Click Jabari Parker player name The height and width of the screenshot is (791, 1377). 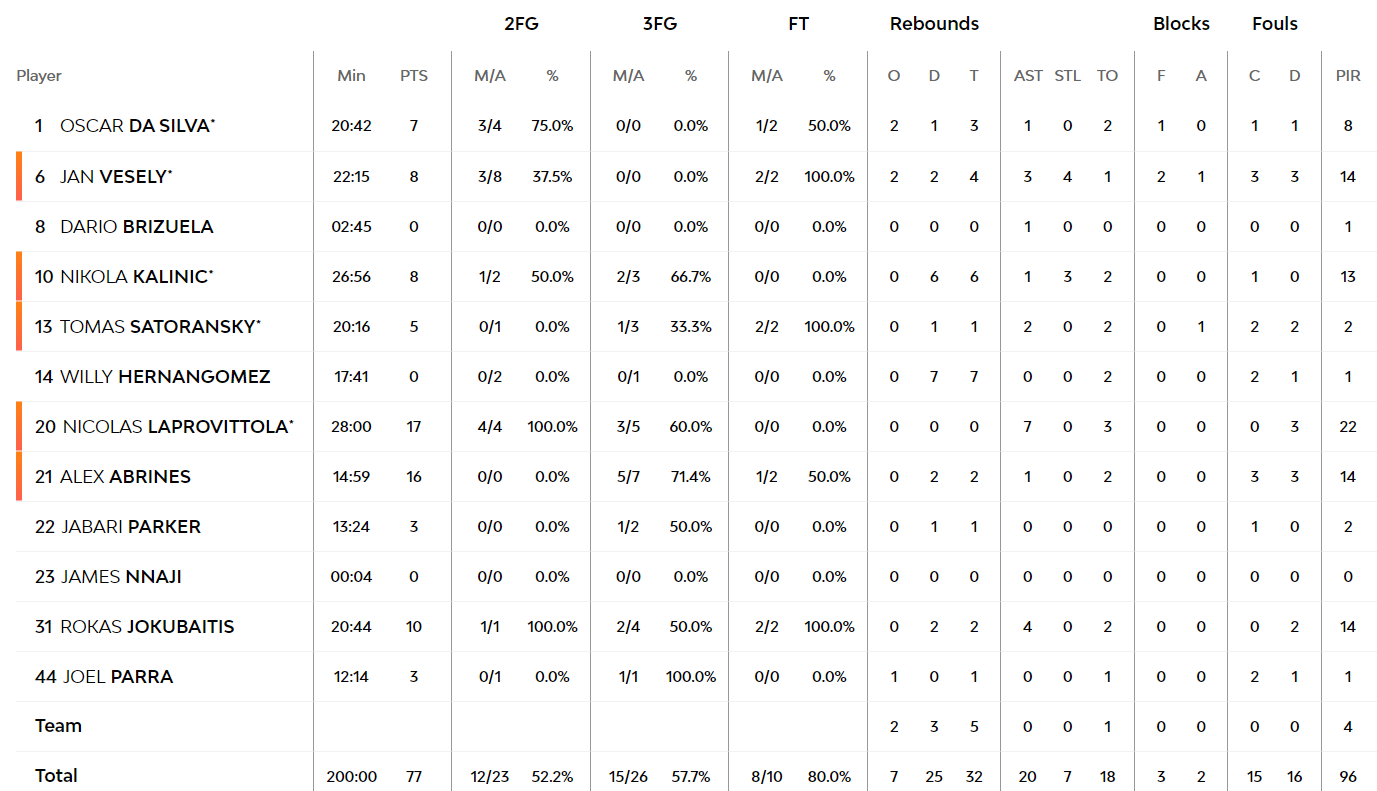coord(131,526)
